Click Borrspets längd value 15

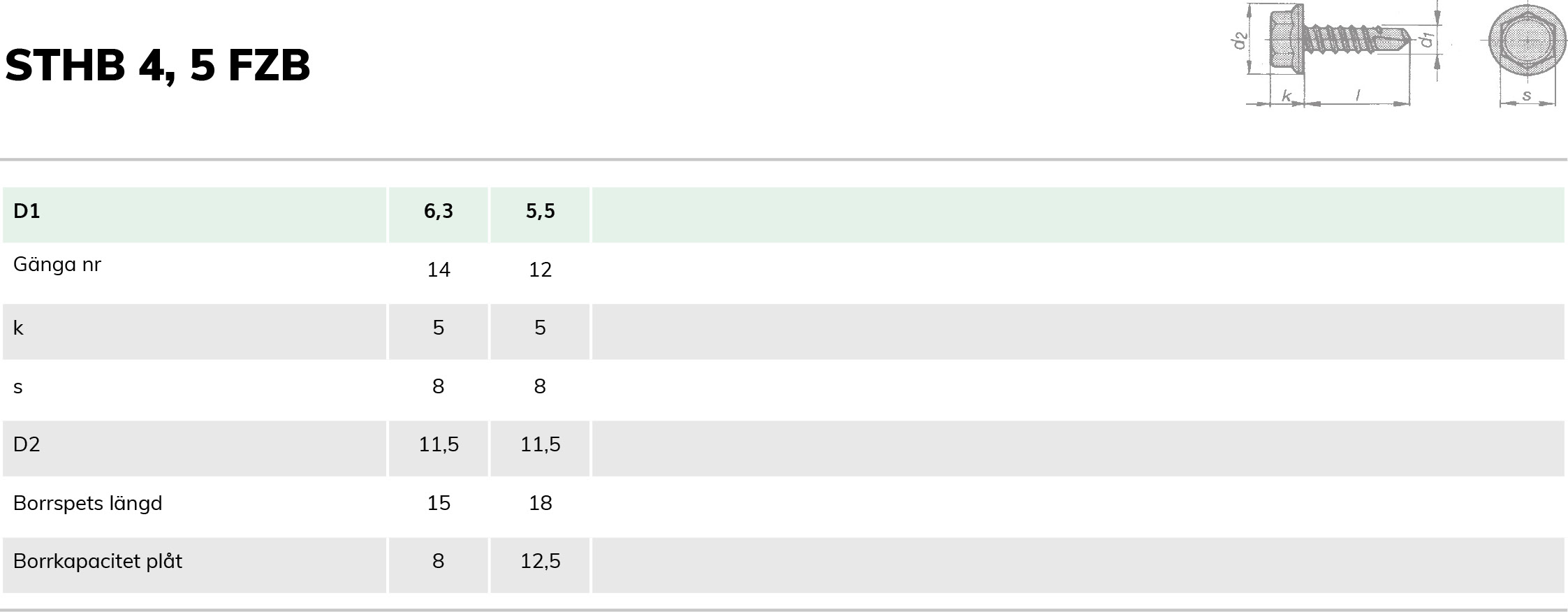[x=439, y=503]
